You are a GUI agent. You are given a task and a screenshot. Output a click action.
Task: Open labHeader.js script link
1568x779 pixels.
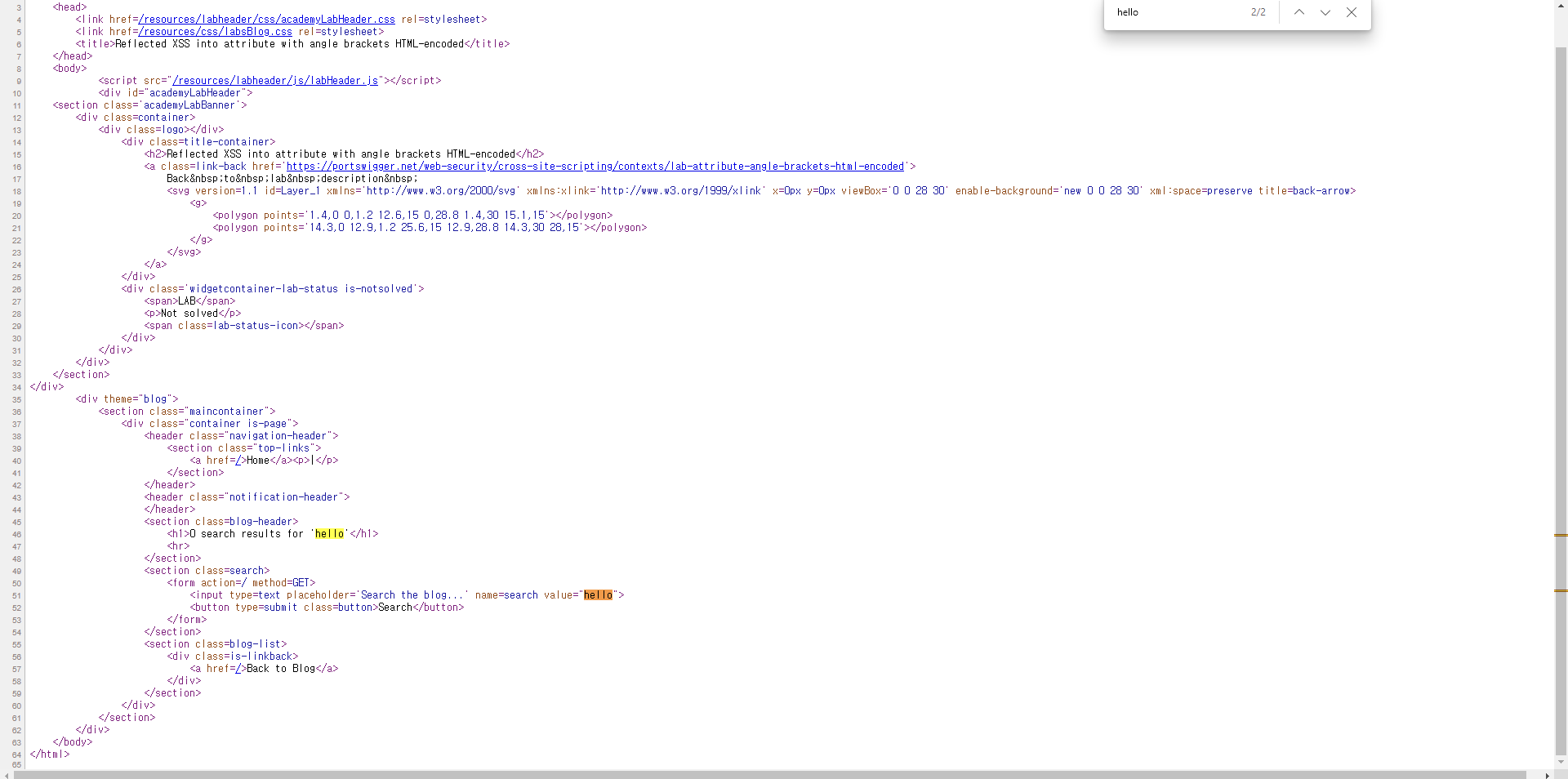tap(275, 81)
